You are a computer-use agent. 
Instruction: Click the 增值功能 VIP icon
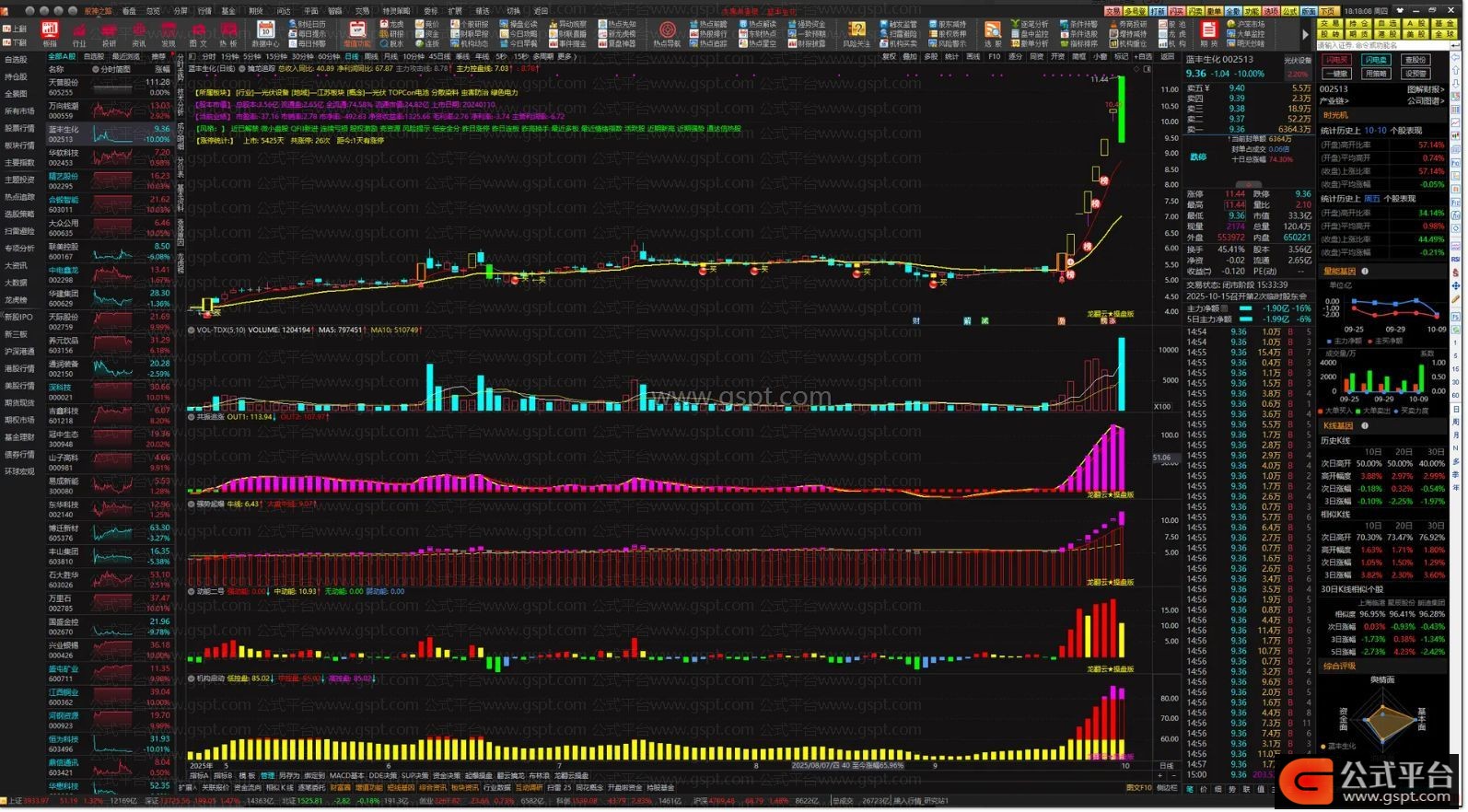357,29
